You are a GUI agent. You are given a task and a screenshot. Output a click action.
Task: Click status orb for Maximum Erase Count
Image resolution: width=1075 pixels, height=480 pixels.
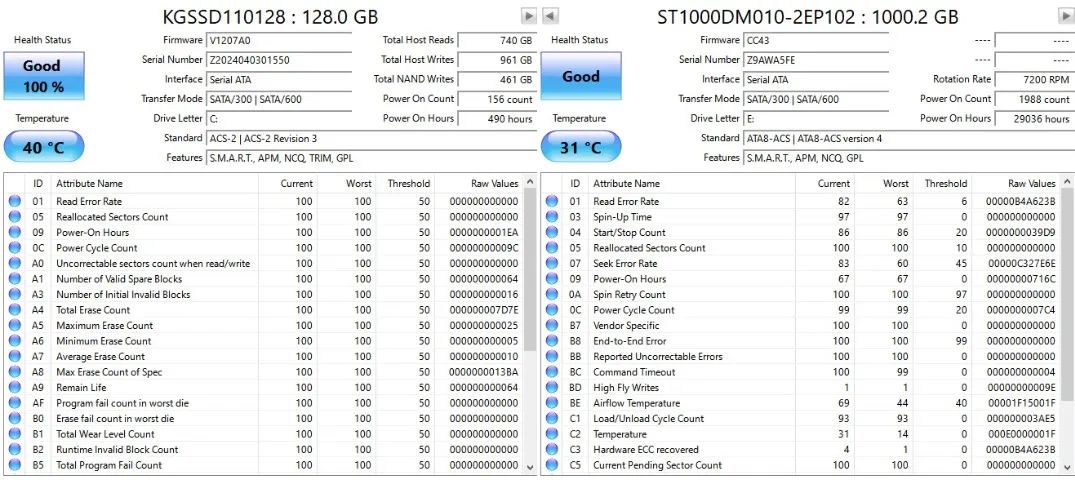click(14, 326)
